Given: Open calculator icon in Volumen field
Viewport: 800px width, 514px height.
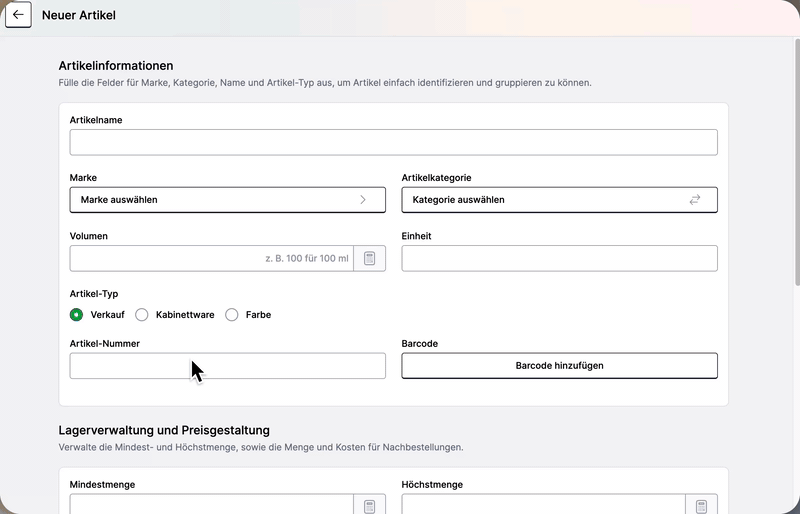Looking at the screenshot, I should (369, 258).
